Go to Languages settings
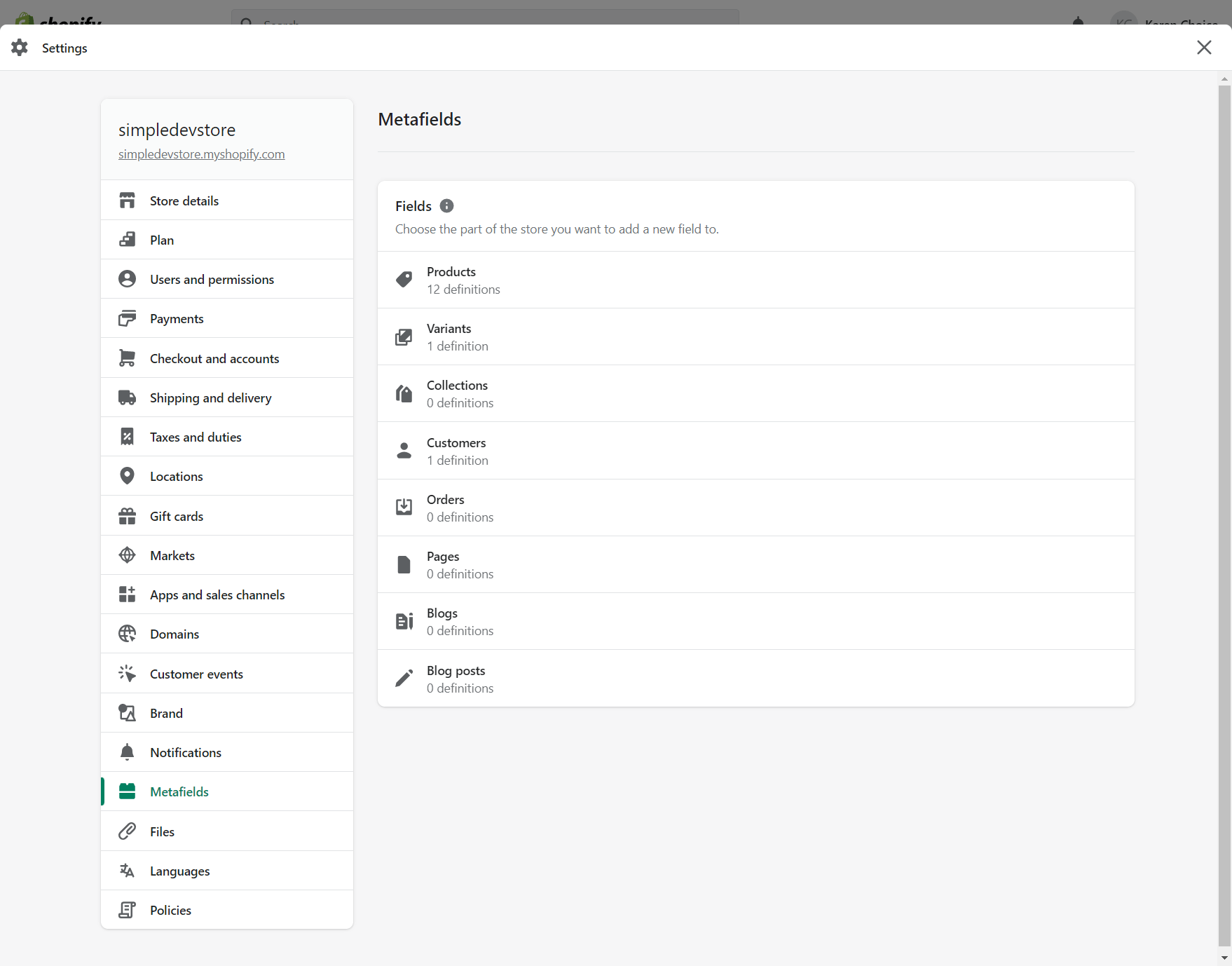Screen dimensions: 1232x966 point(227,871)
